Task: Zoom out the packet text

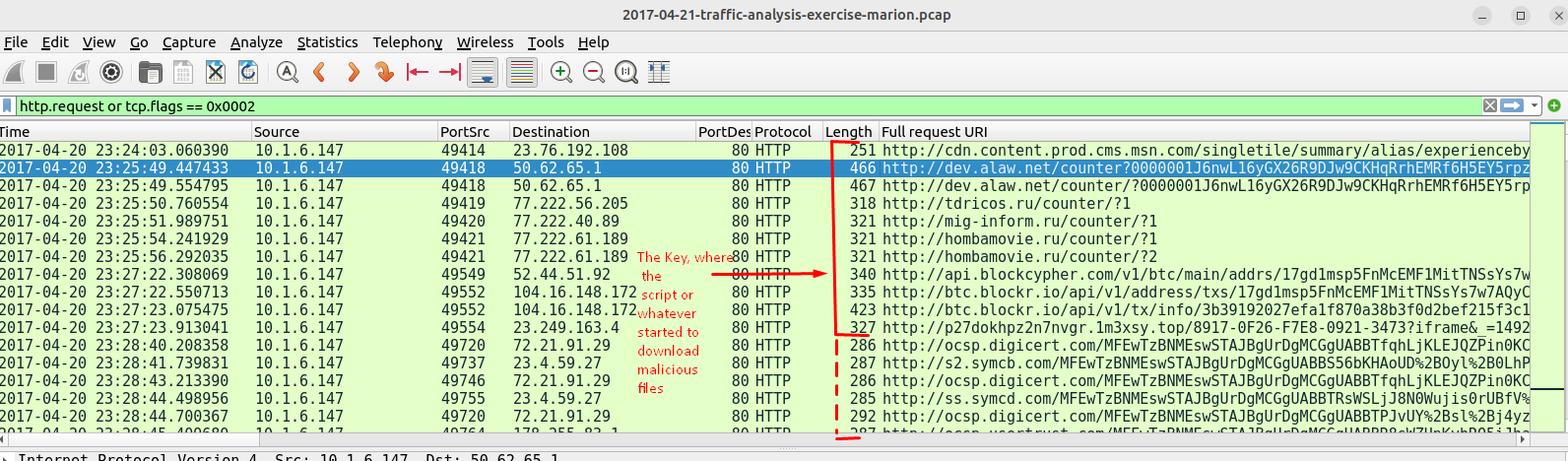Action: tap(594, 72)
